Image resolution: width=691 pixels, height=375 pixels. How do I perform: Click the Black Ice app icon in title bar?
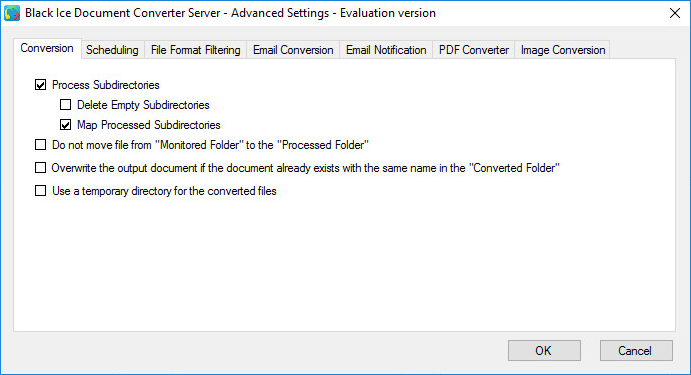12,13
